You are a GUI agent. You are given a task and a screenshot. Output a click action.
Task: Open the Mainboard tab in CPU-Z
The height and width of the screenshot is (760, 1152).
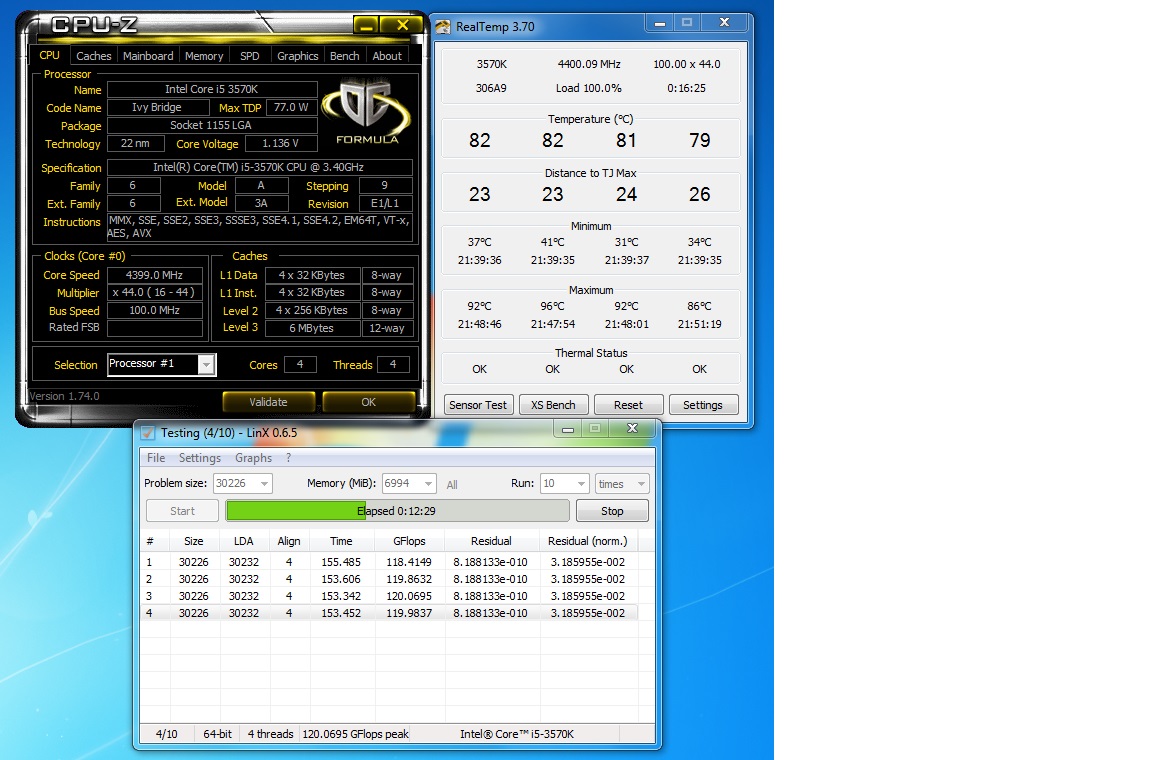point(148,56)
